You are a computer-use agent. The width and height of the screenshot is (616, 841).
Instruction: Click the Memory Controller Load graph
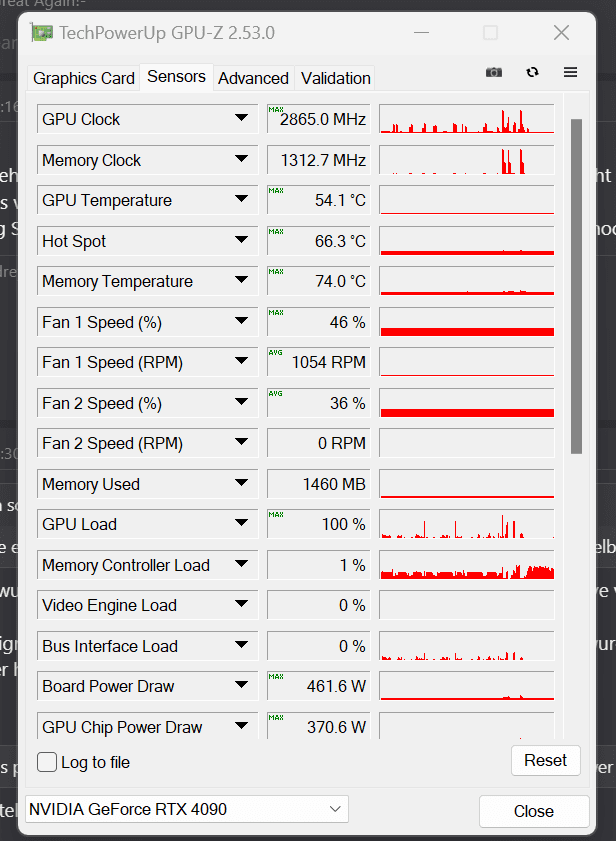pyautogui.click(x=467, y=564)
